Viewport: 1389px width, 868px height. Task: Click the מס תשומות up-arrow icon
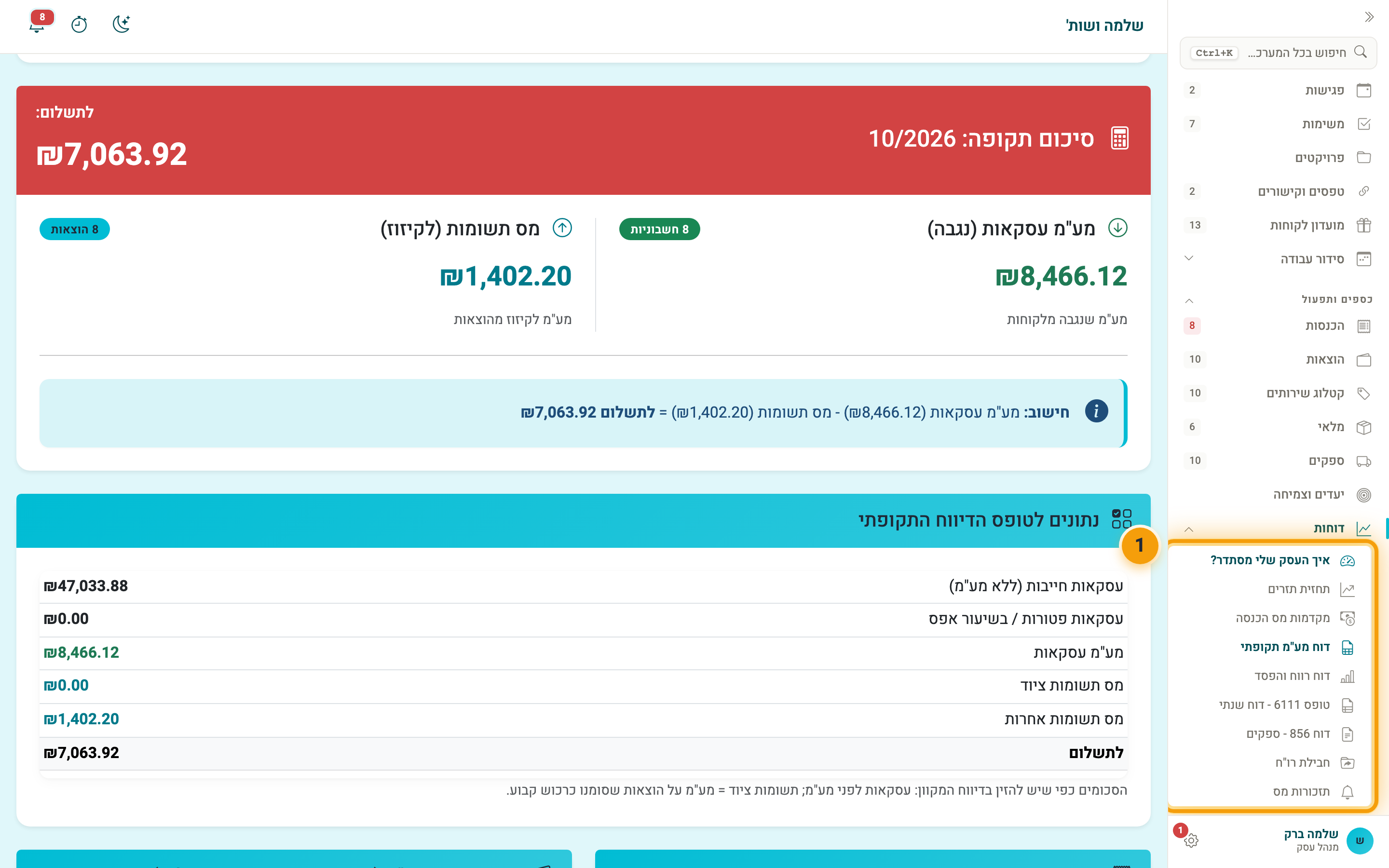(x=562, y=228)
